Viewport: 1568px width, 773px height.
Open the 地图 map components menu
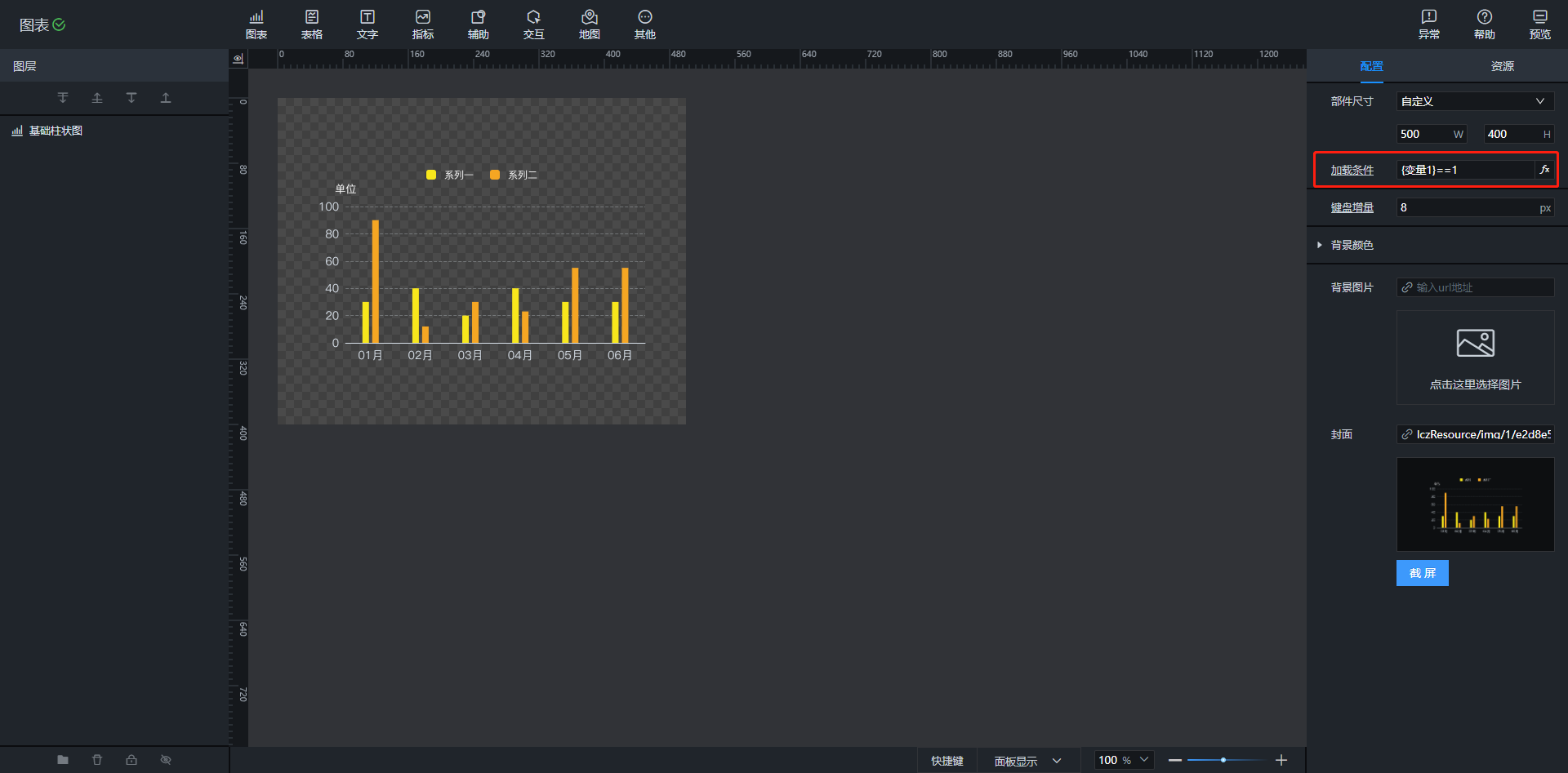pyautogui.click(x=589, y=24)
